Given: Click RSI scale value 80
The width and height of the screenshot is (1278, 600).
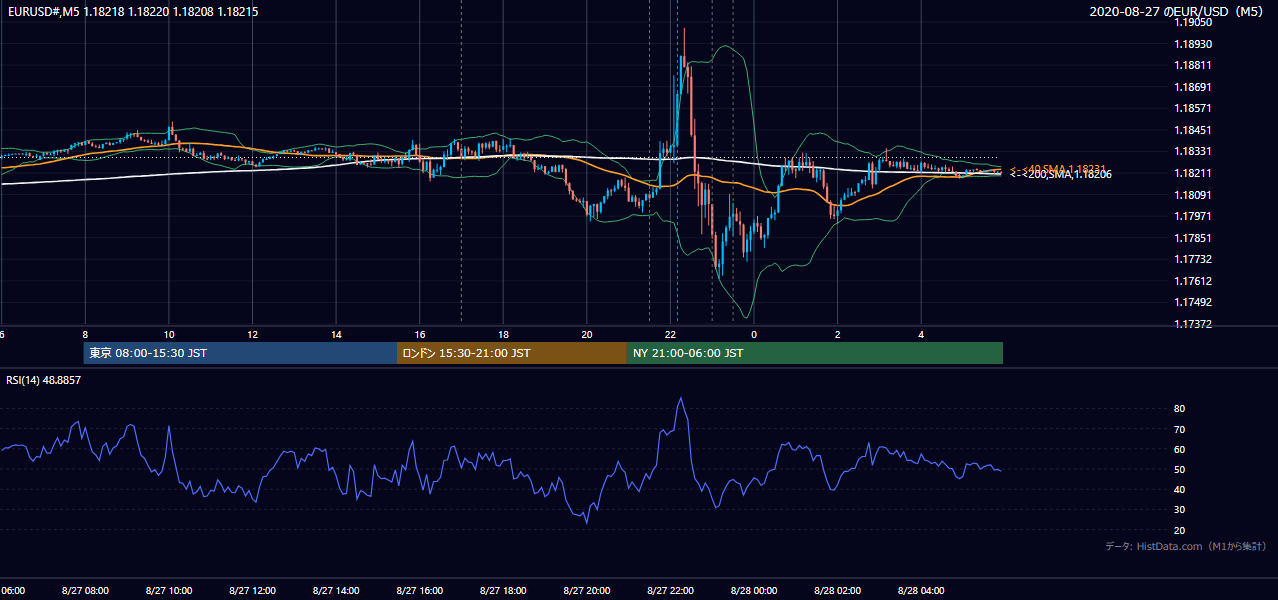Looking at the screenshot, I should 1179,409.
